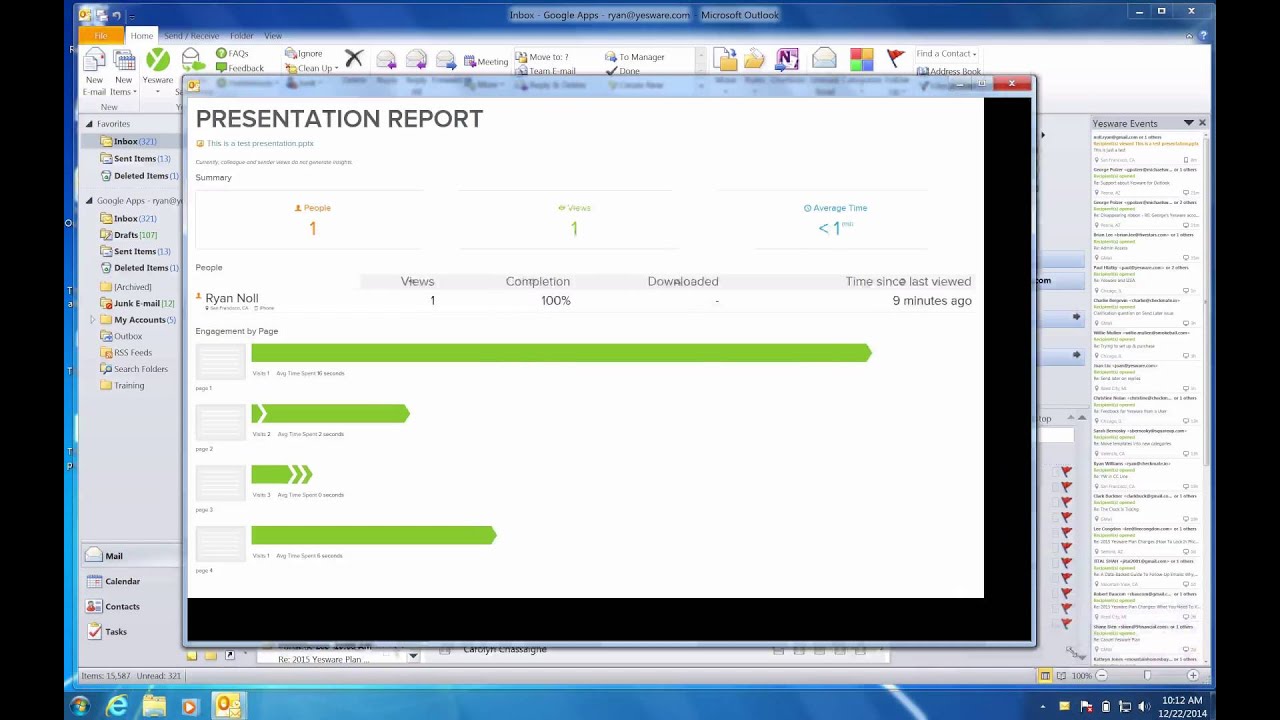Switch to Calendar navigation pane
Viewport: 1280px width, 720px height.
[x=131, y=581]
